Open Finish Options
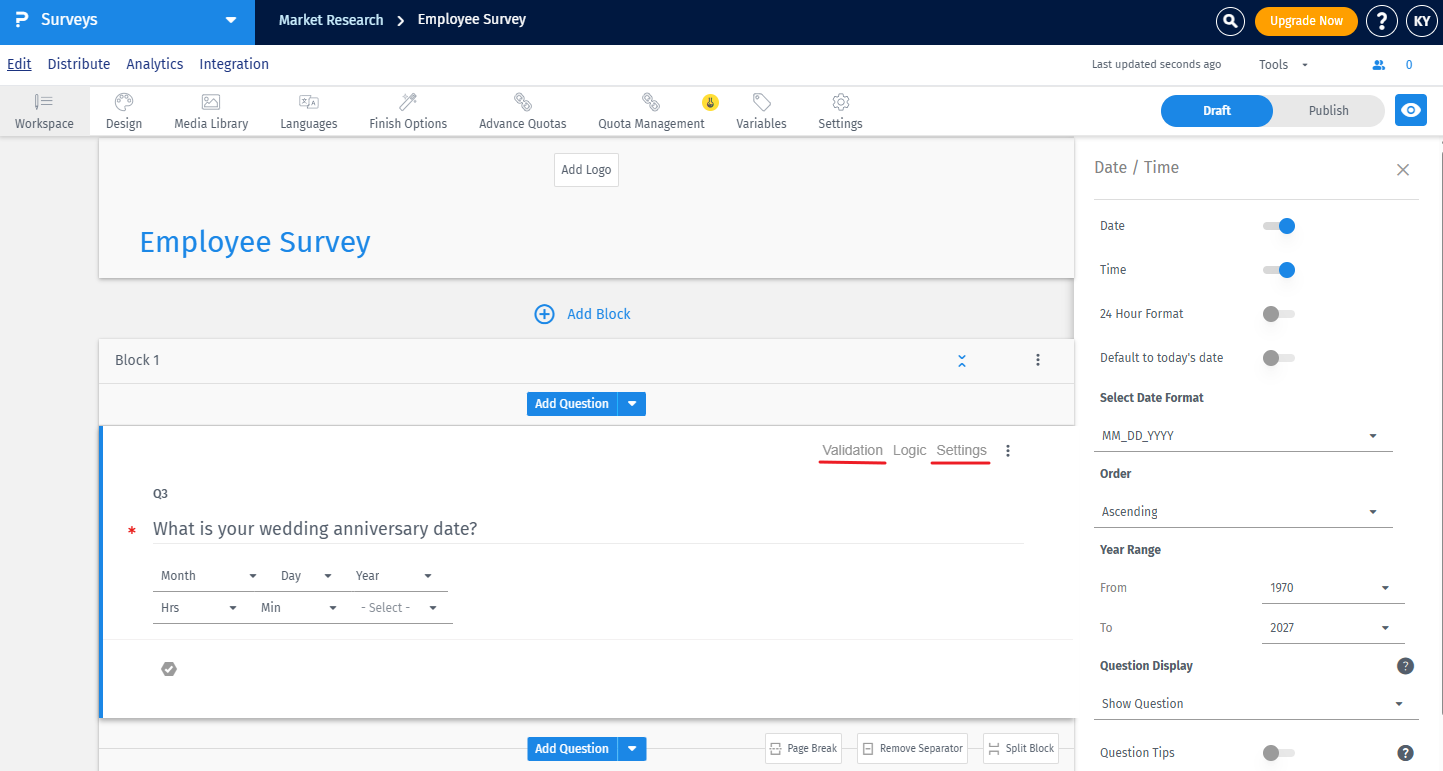1443x771 pixels. coord(408,111)
